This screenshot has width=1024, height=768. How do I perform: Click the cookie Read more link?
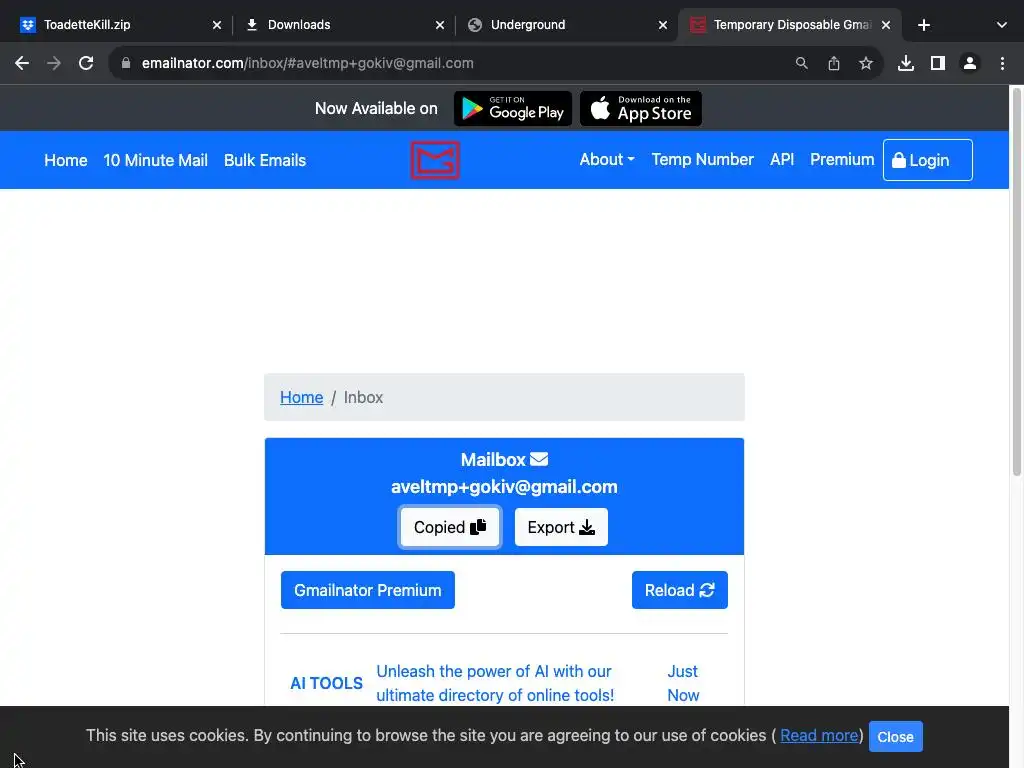(x=819, y=735)
